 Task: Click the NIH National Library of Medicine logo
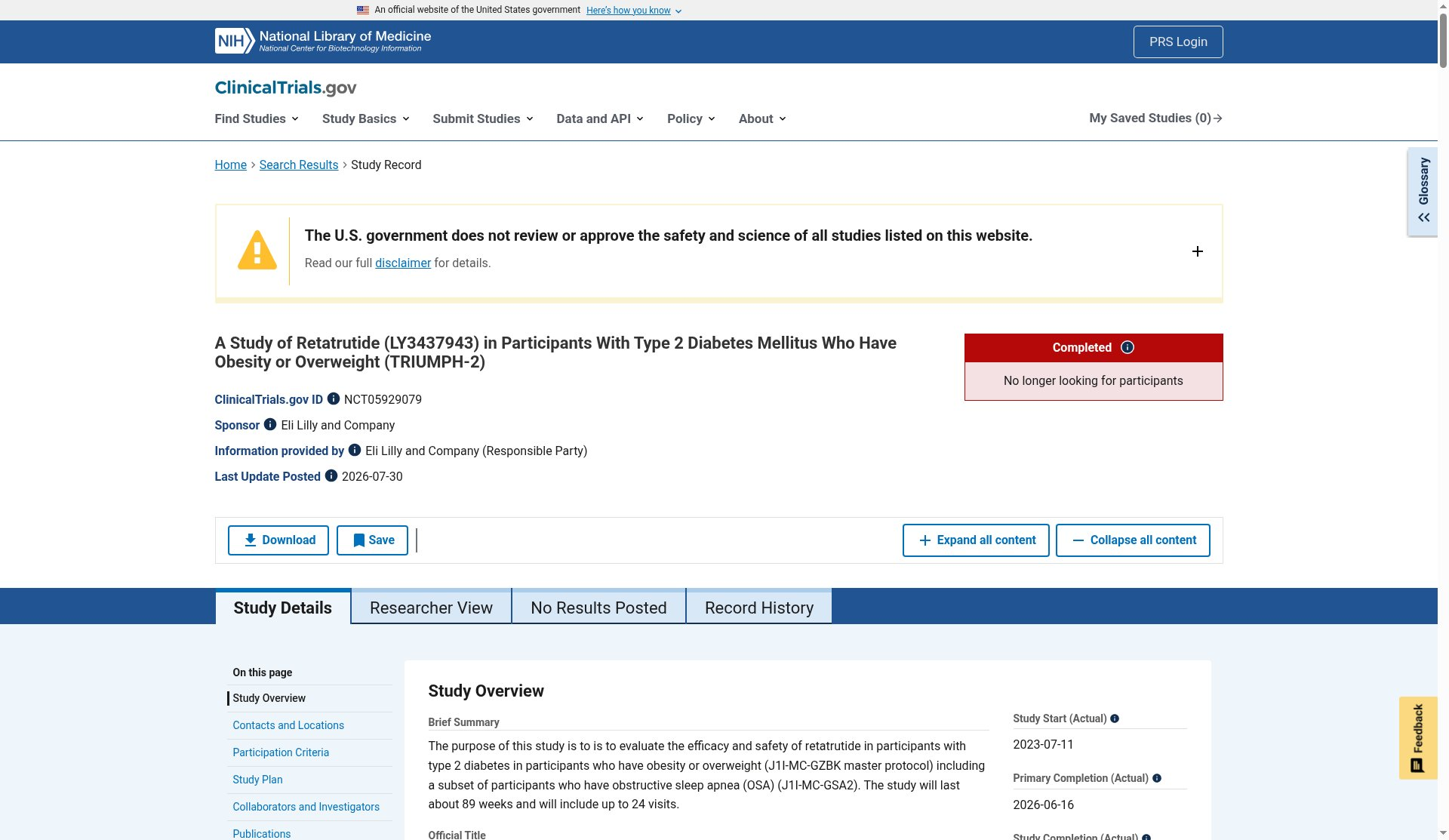tap(323, 42)
